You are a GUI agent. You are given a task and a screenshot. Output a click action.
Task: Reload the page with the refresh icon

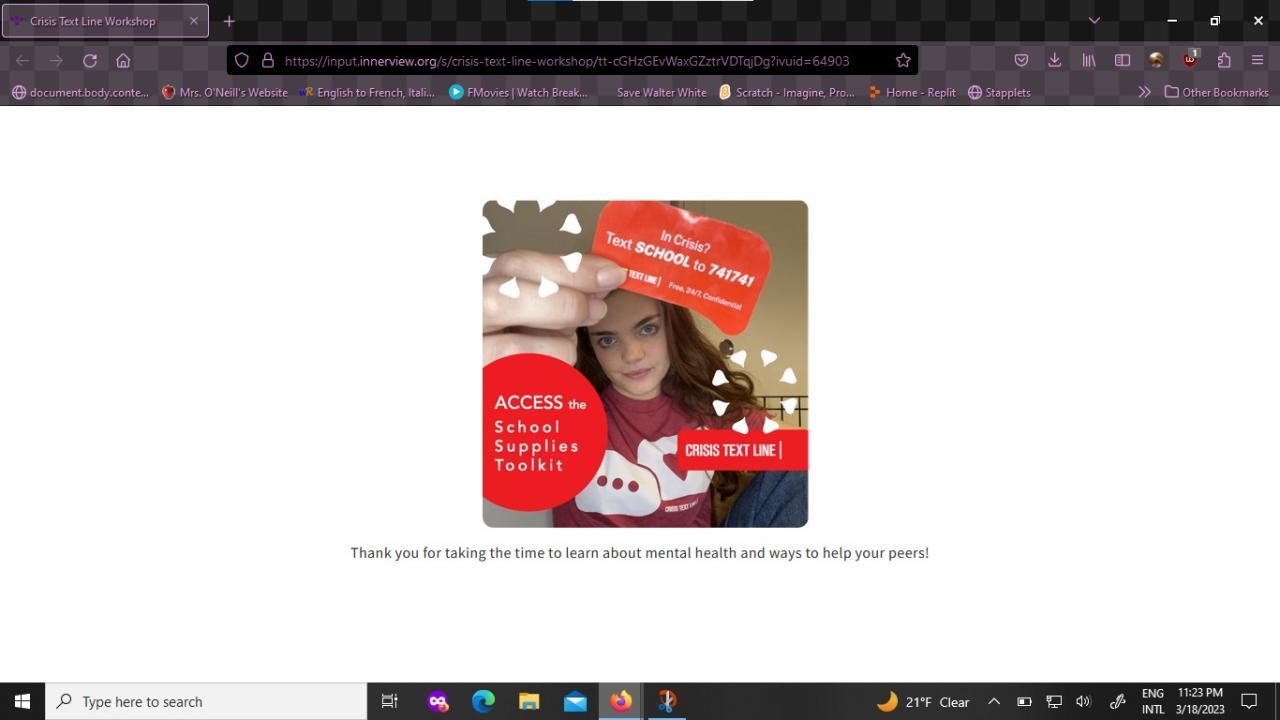(90, 60)
